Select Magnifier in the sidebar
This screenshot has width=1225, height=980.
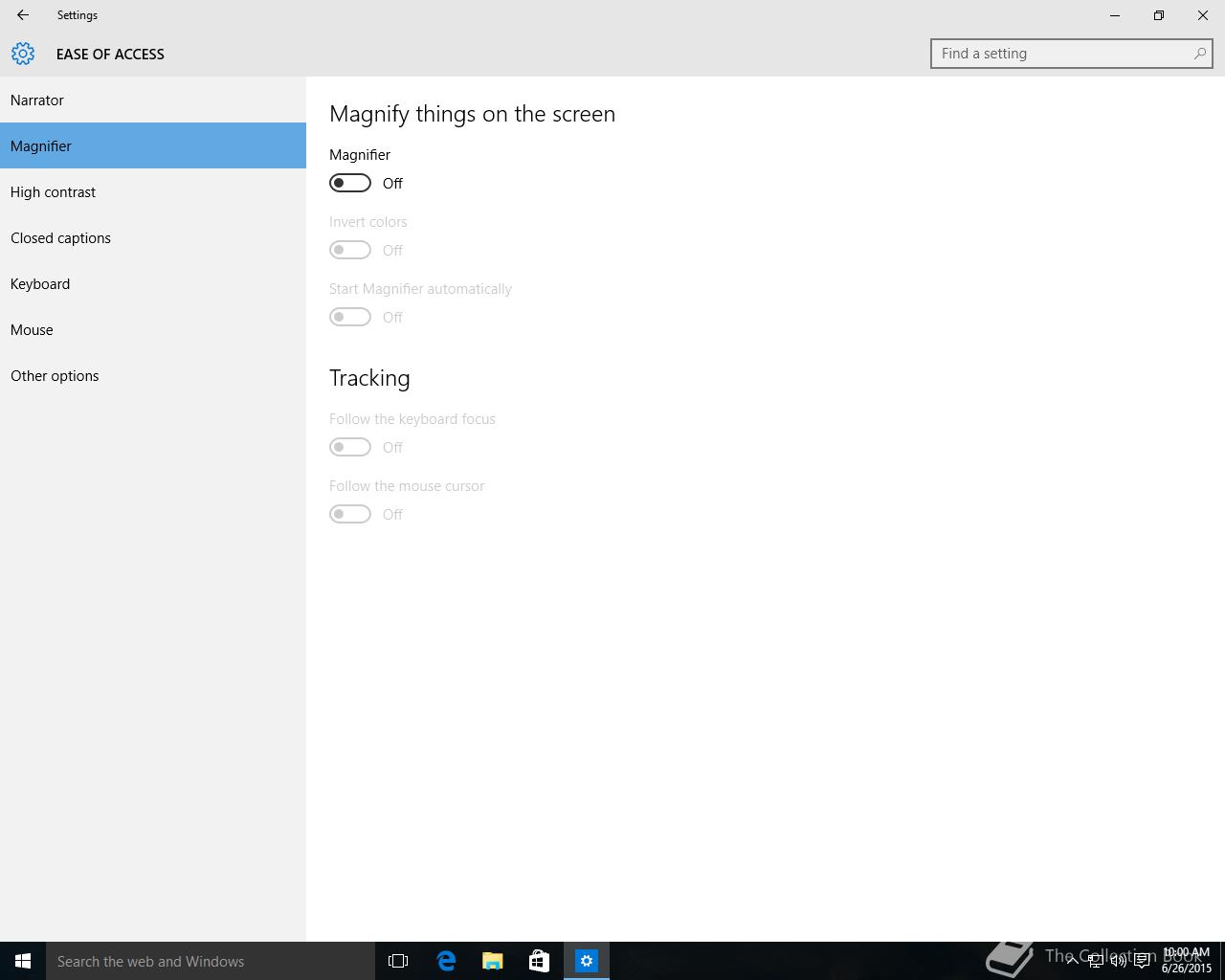153,145
